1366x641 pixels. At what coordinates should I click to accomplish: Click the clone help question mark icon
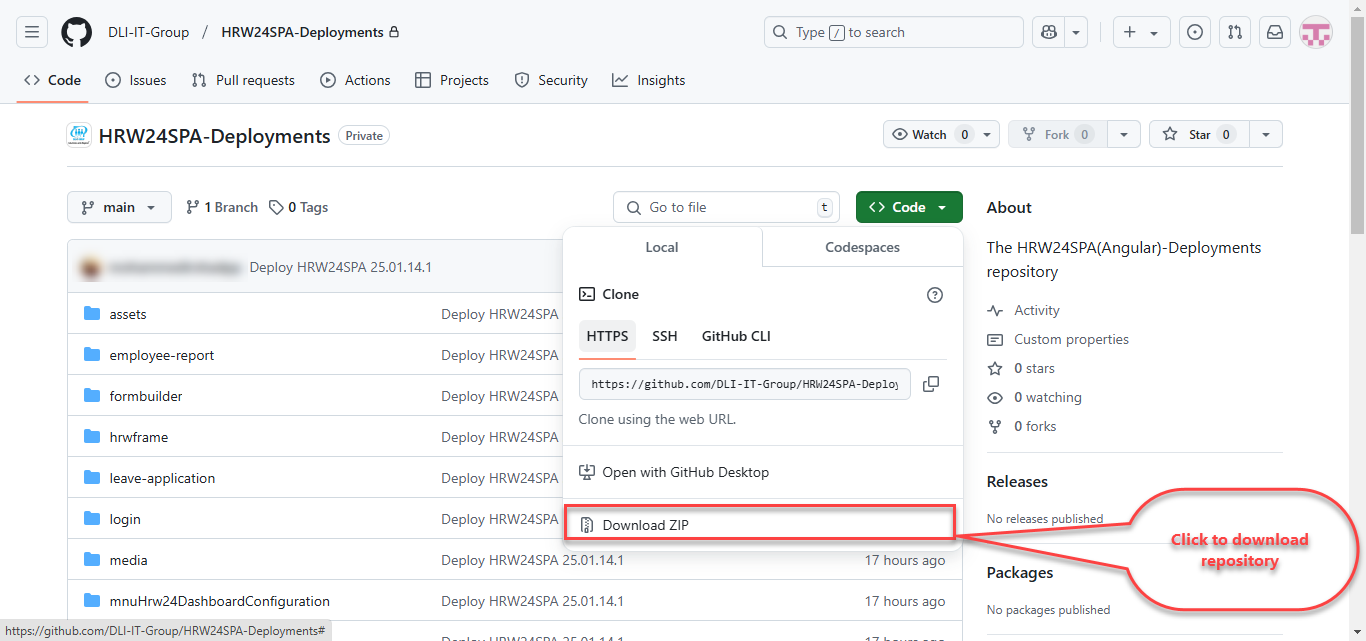[x=935, y=294]
